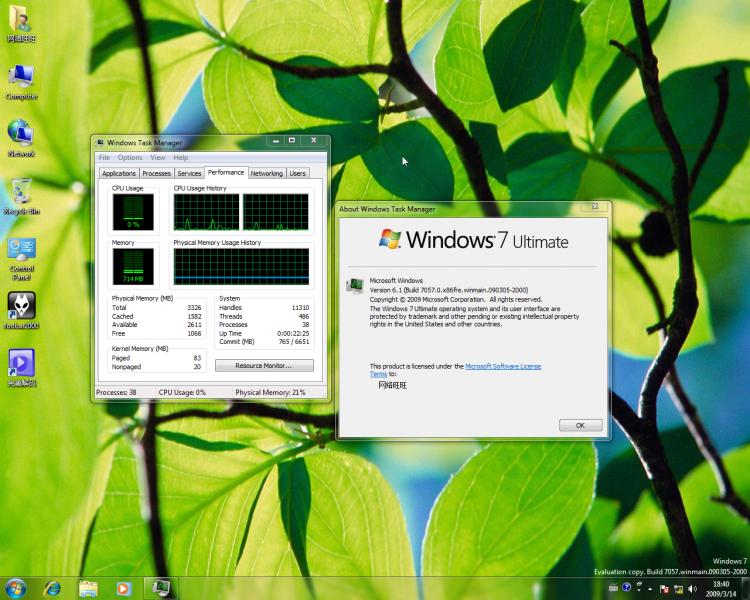Open the Action Center flag tray icon
The image size is (750, 600).
[x=664, y=589]
